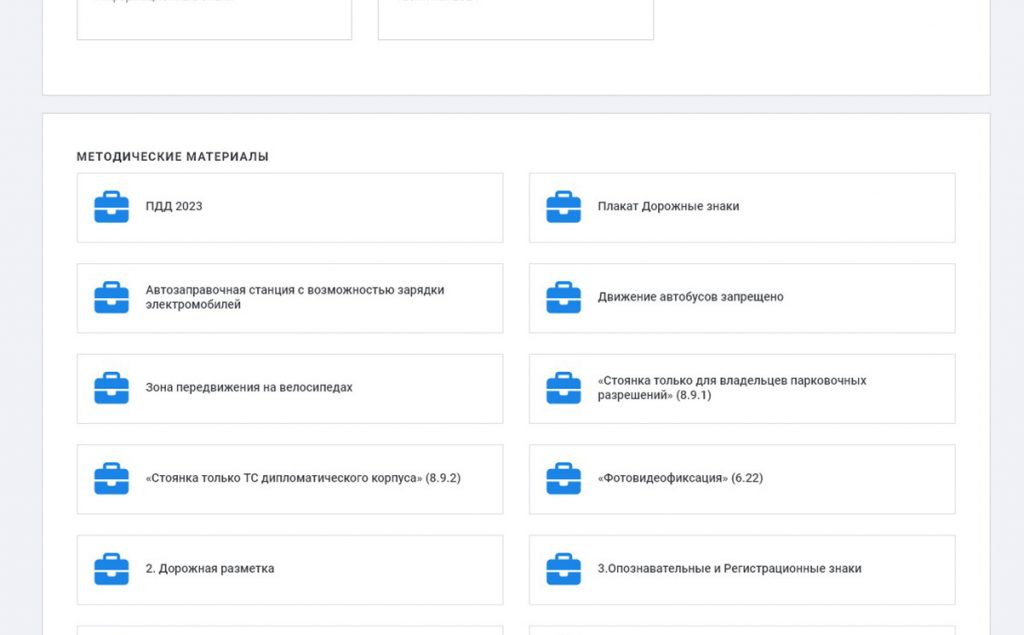This screenshot has height=635, width=1024.
Task: Select «Стоянка только ТС дипломатического корпуса» title
Action: (x=302, y=479)
